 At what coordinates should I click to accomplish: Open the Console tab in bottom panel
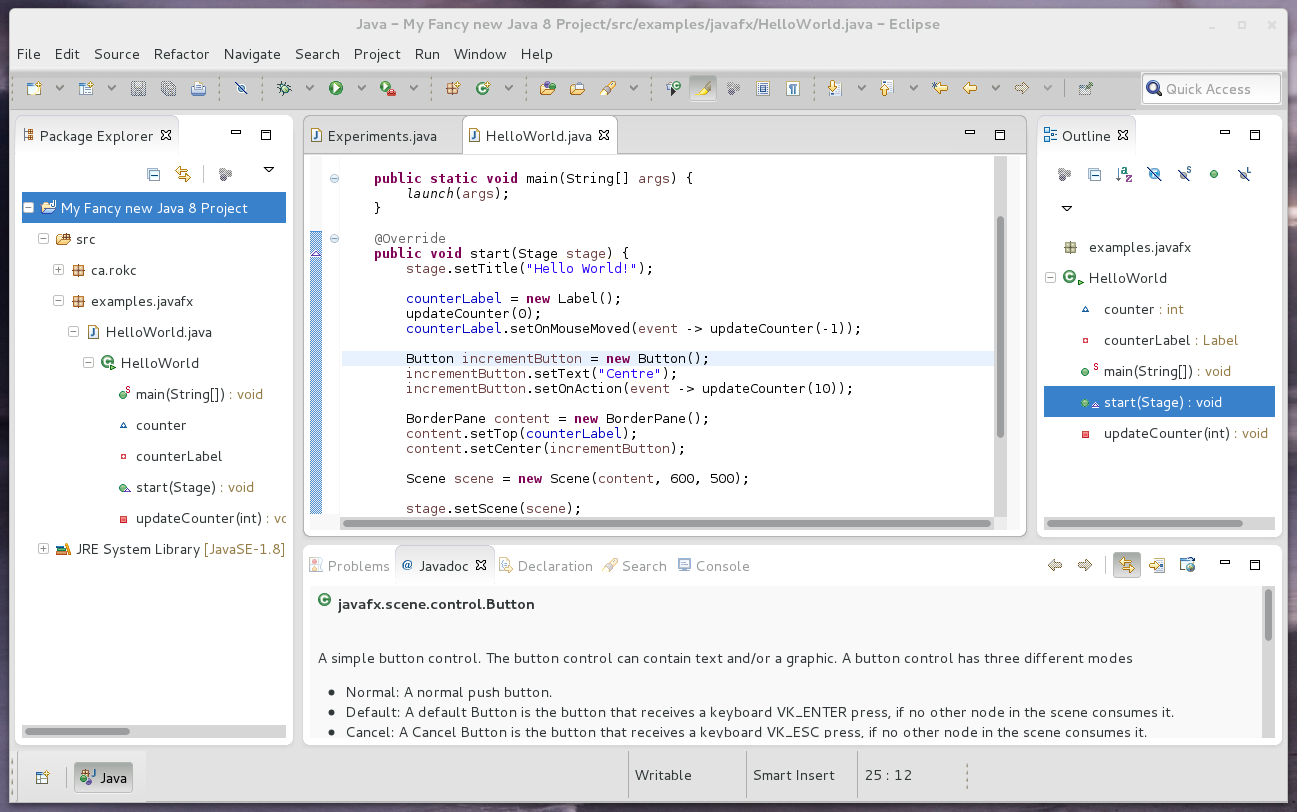[713, 566]
